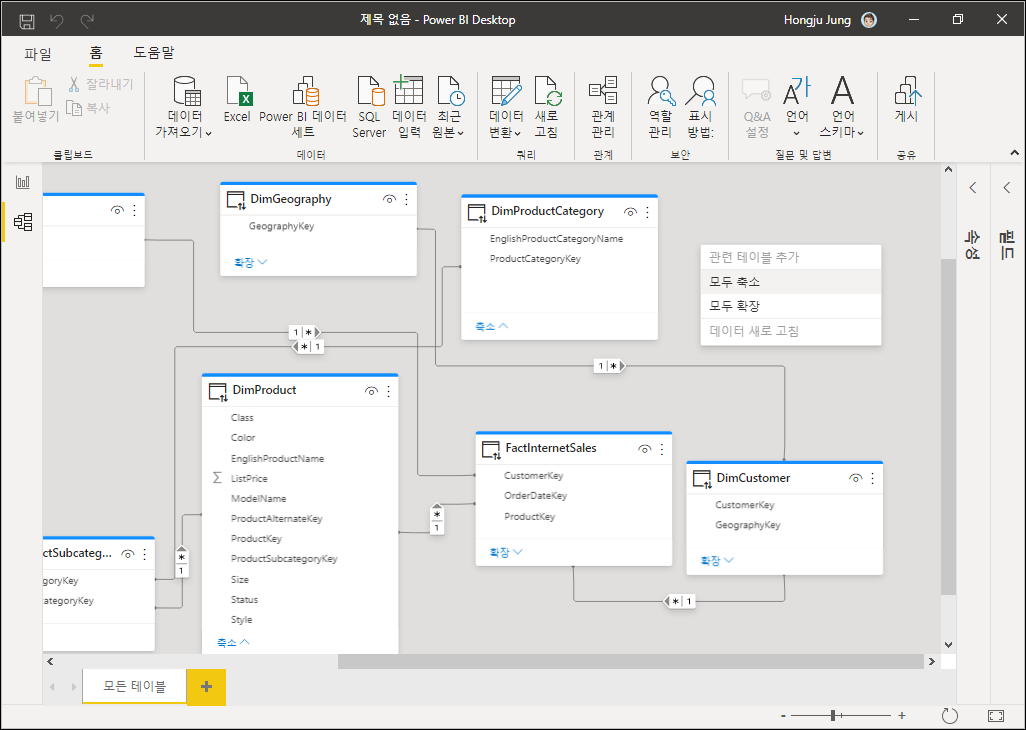Collapse DimProductCategory with 축소 link
Viewport: 1026px width, 730px height.
click(491, 326)
